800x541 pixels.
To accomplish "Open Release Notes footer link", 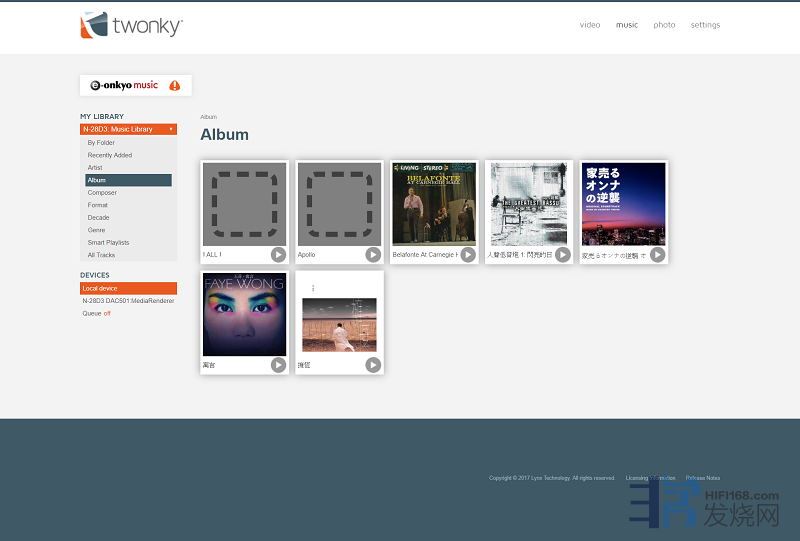I will pyautogui.click(x=702, y=478).
